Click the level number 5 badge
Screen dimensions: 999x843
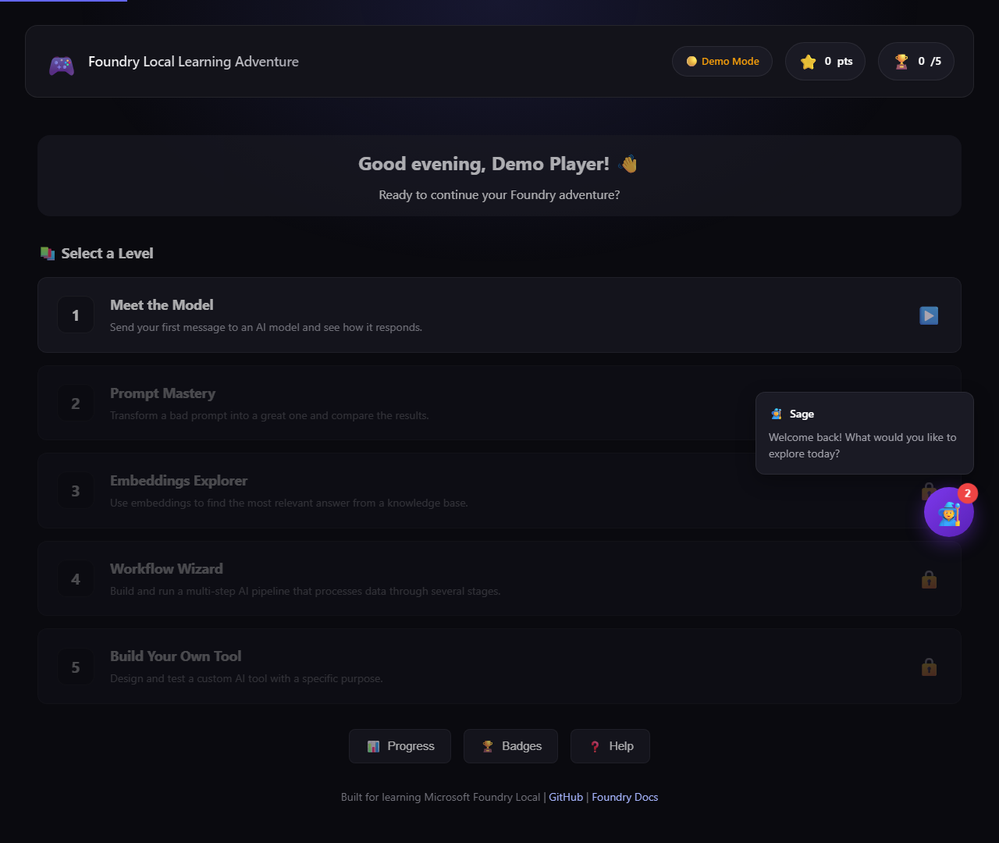pos(75,666)
